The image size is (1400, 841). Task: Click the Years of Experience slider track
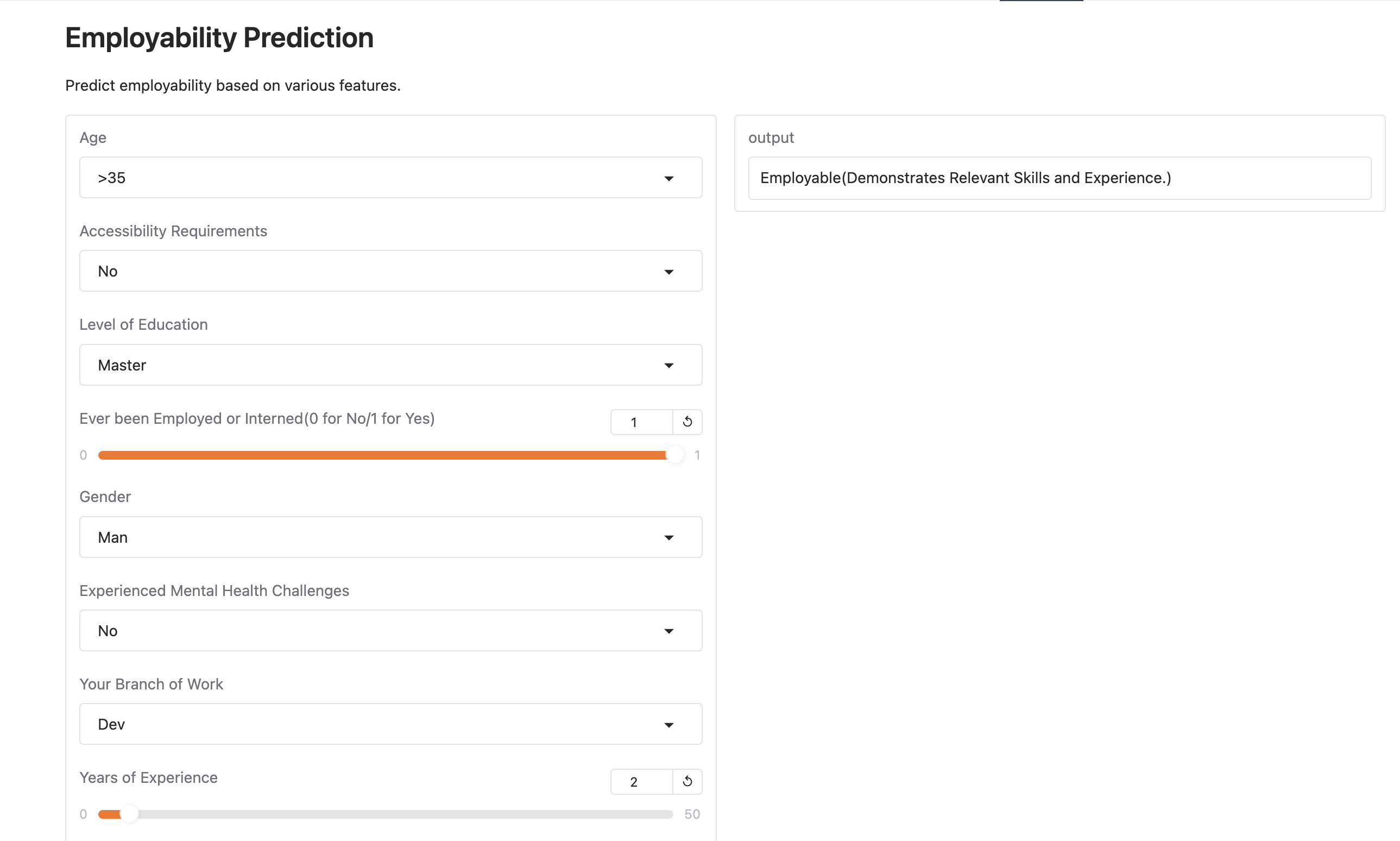[x=386, y=814]
